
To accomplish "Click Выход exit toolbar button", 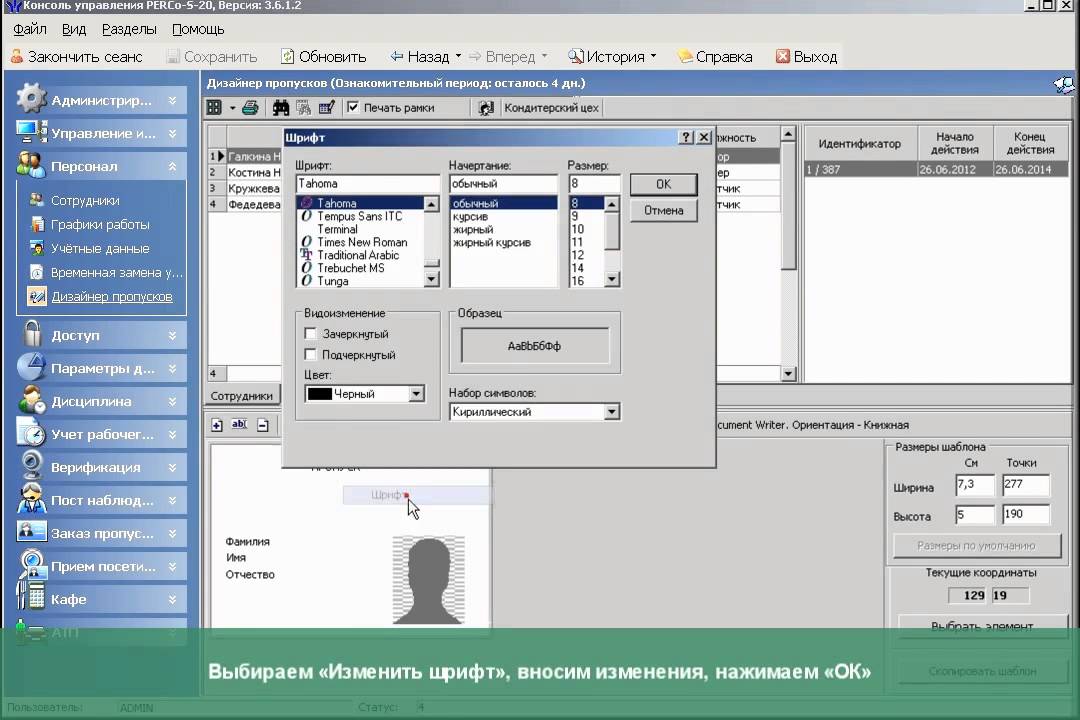I will click(x=807, y=56).
